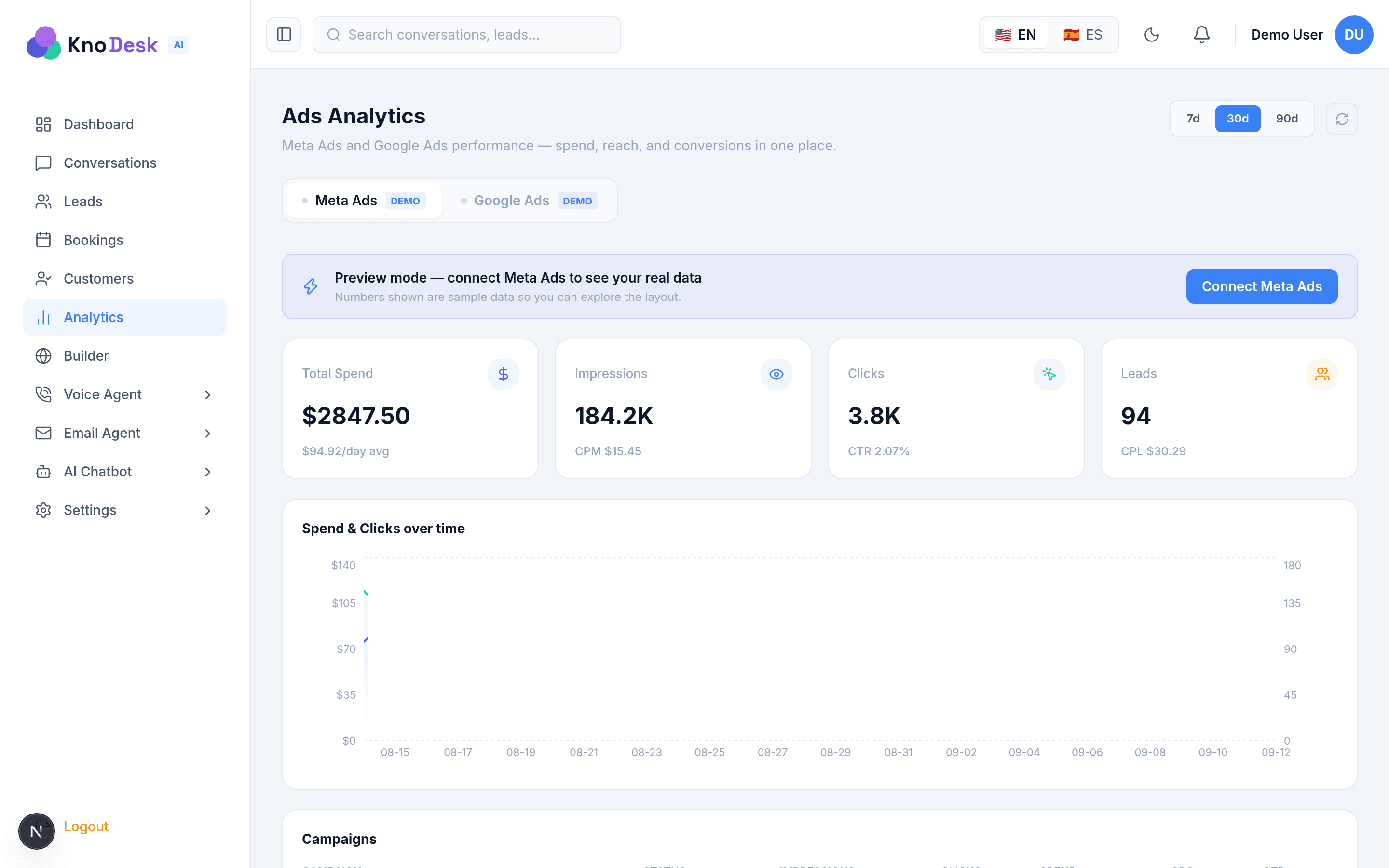Click the Logout link
1389x868 pixels.
(x=86, y=827)
